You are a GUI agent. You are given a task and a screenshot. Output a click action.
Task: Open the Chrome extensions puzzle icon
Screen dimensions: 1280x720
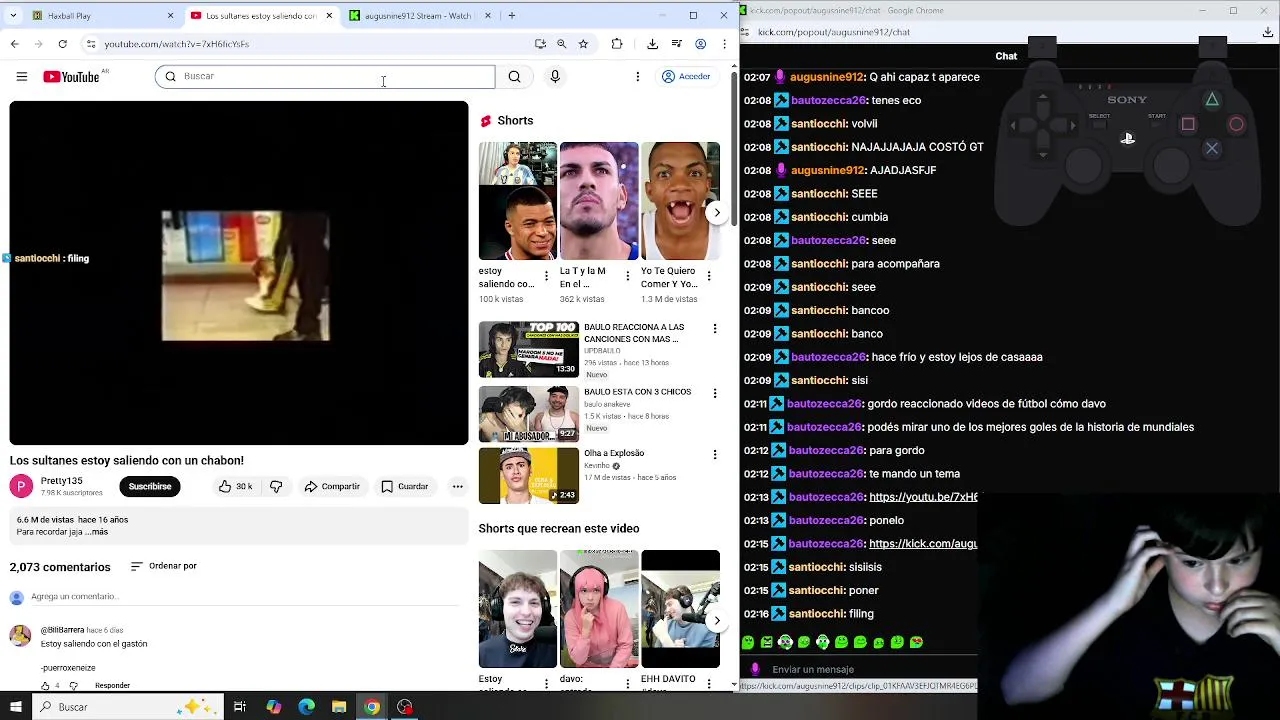pyautogui.click(x=617, y=44)
